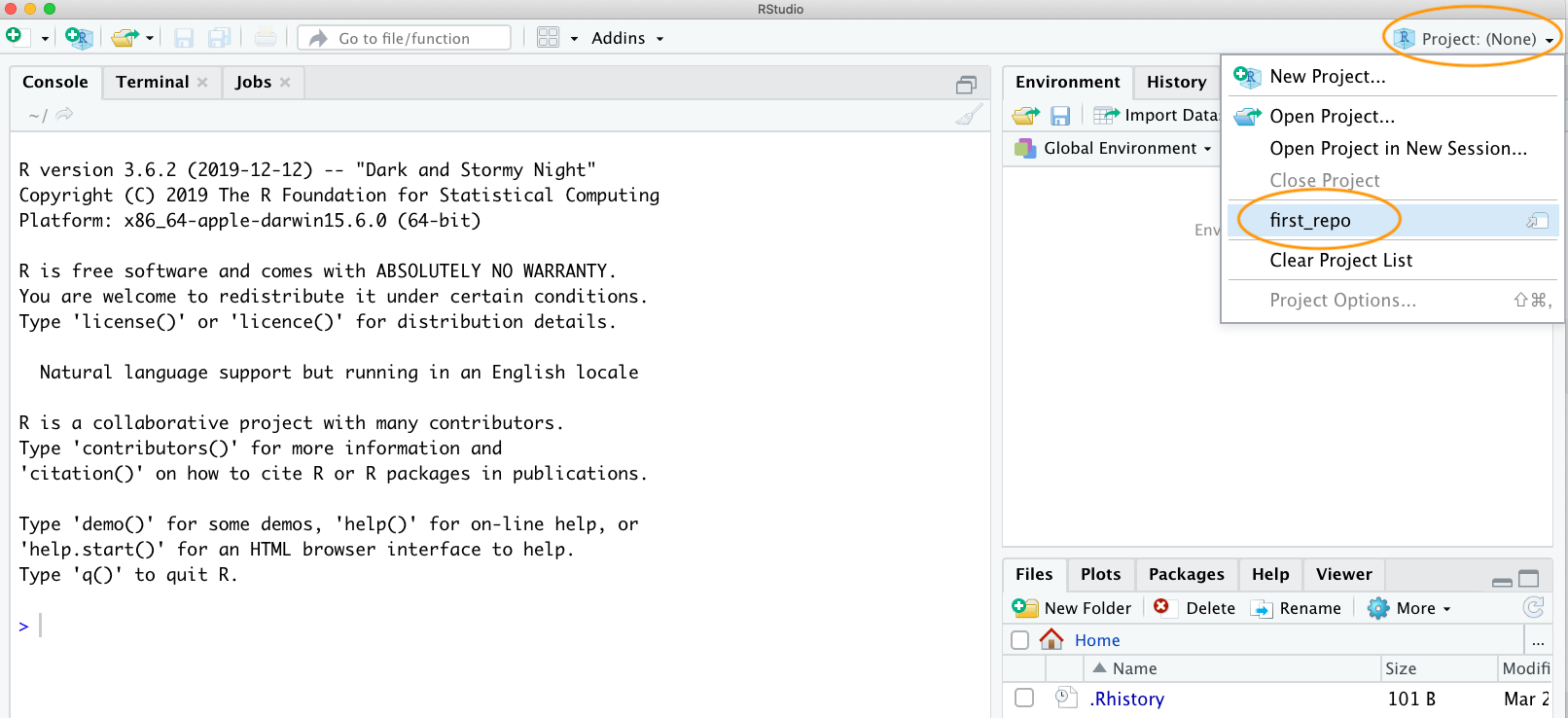This screenshot has width=1568, height=718.
Task: Open the New File type dropdown arrow
Action: point(45,39)
